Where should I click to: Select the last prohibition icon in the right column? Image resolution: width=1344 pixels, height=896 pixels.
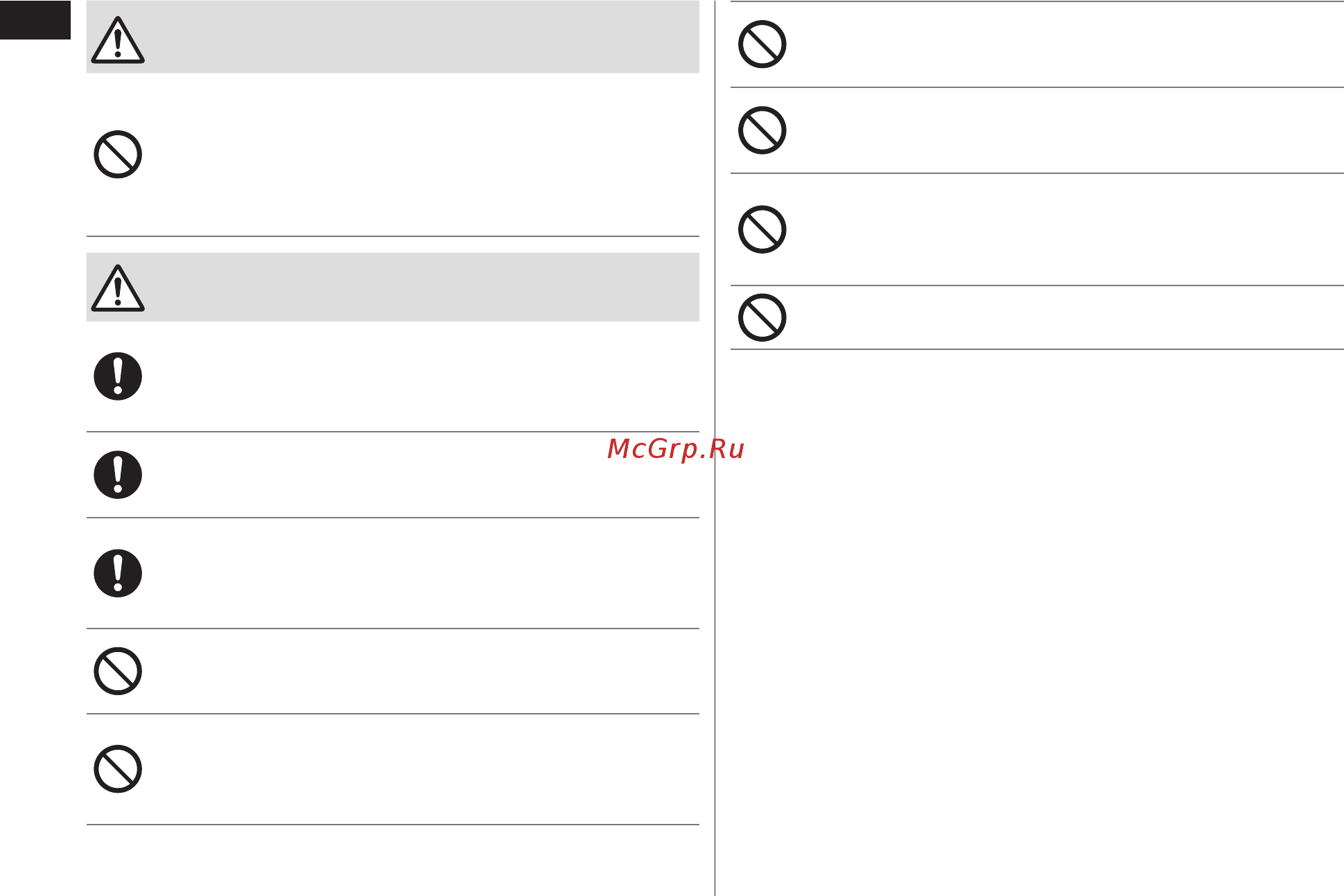(x=762, y=317)
